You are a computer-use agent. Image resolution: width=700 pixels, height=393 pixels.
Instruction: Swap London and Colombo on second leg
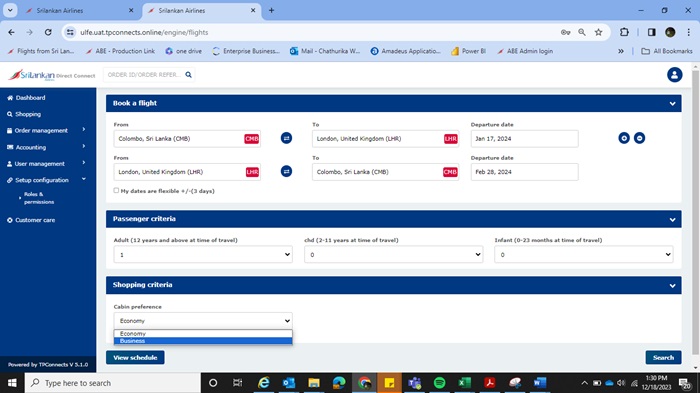tap(286, 171)
